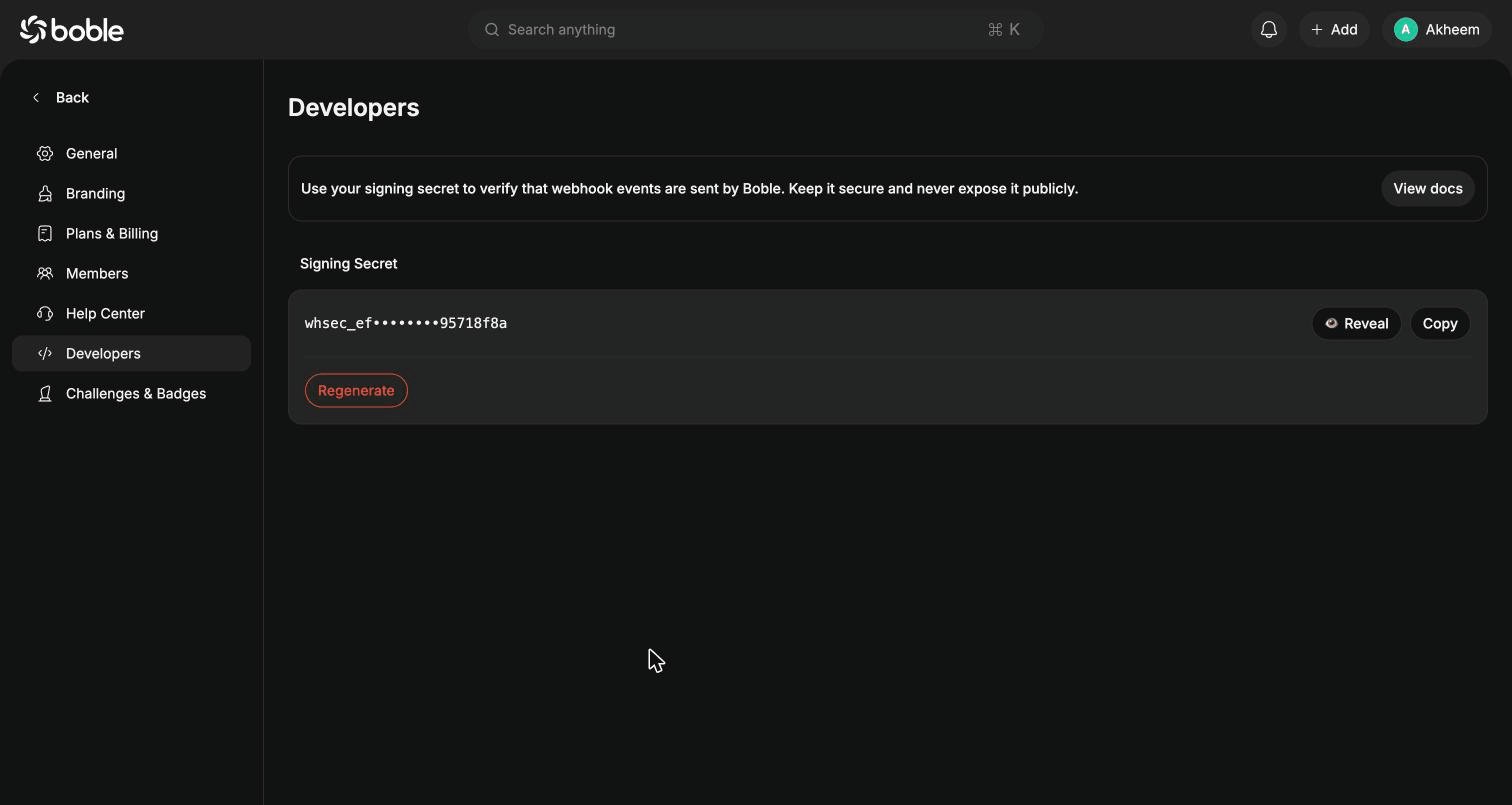Click the Signing Secret label
The height and width of the screenshot is (805, 1512).
348,263
